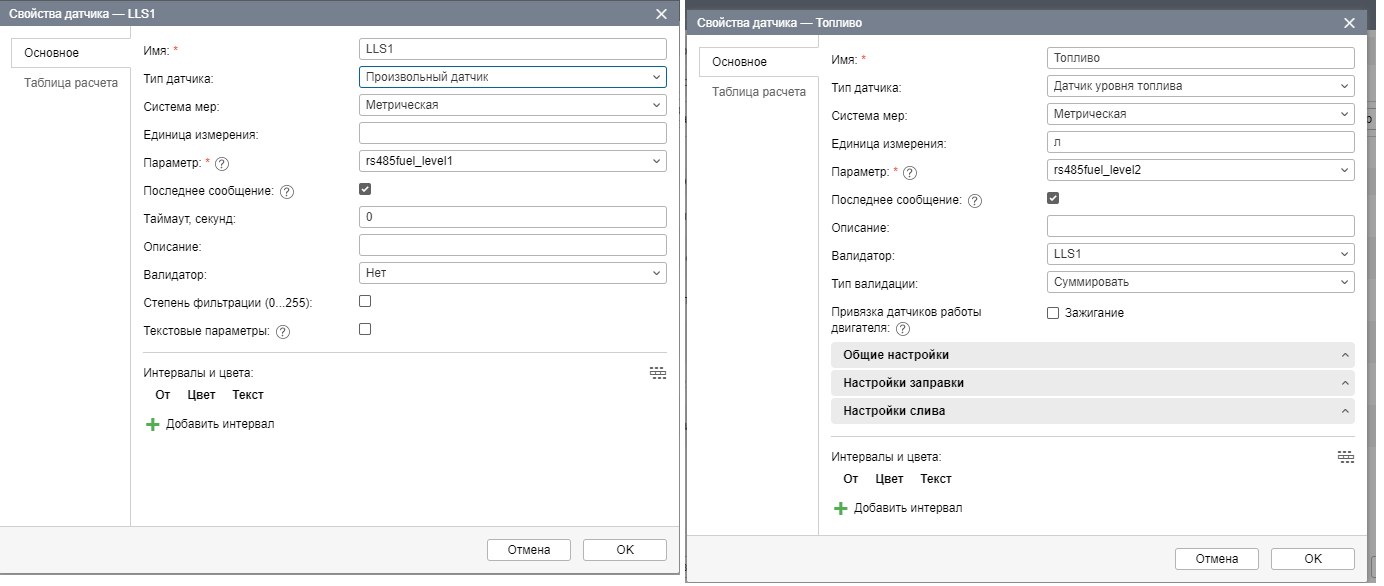Click help icon beside Текстовые параметры
Screen dimensions: 1384x586
[x=283, y=332]
